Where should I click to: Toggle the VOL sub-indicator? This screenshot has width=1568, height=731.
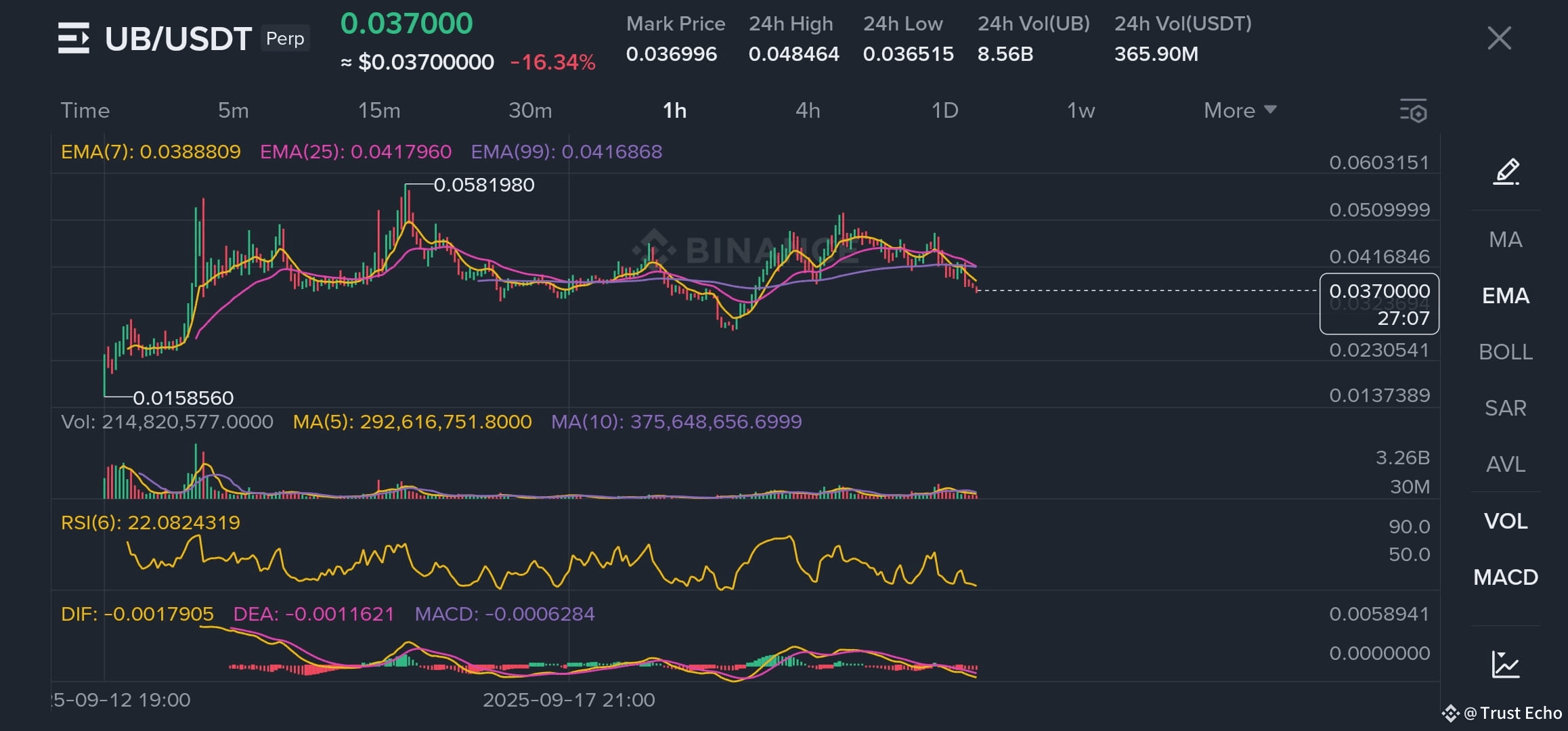tap(1506, 521)
